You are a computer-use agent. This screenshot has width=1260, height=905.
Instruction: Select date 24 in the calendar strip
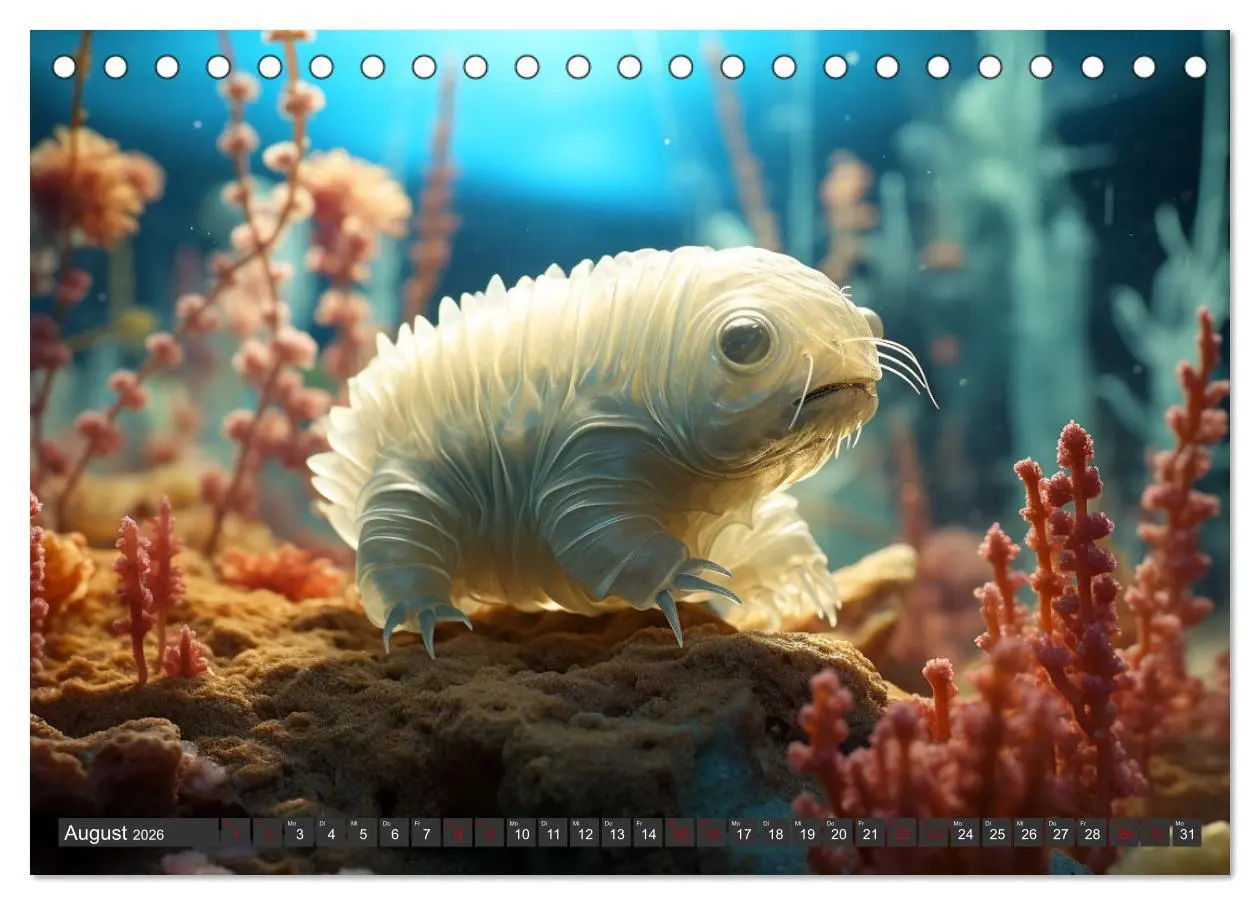(x=965, y=833)
